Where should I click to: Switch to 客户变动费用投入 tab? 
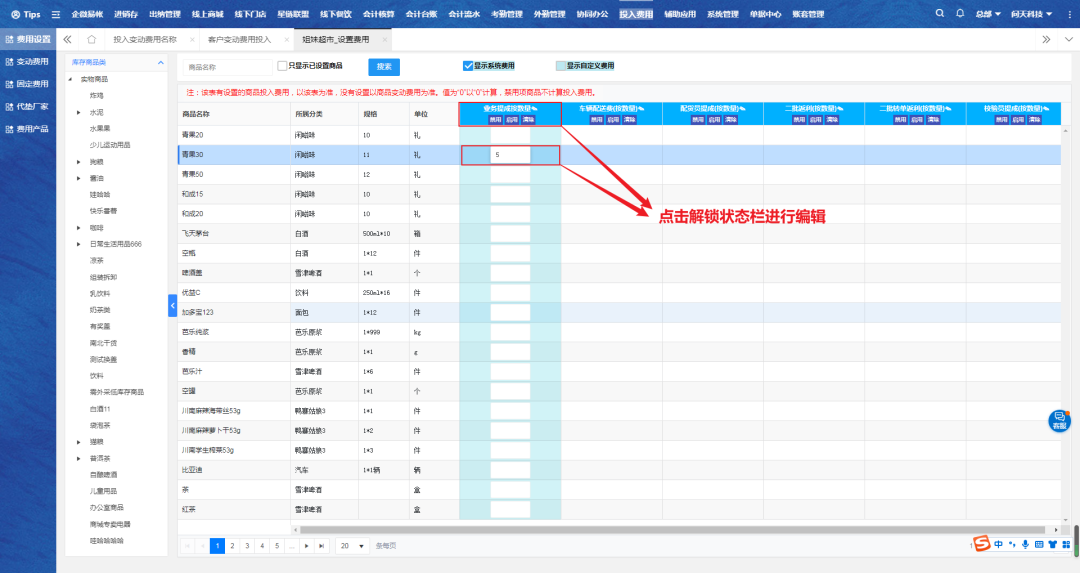click(x=239, y=39)
